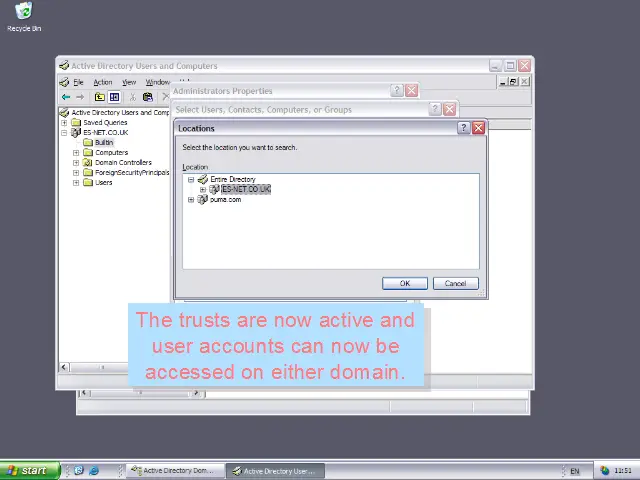Viewport: 640px width, 480px height.
Task: Click the EN language indicator in the taskbar
Action: (575, 471)
